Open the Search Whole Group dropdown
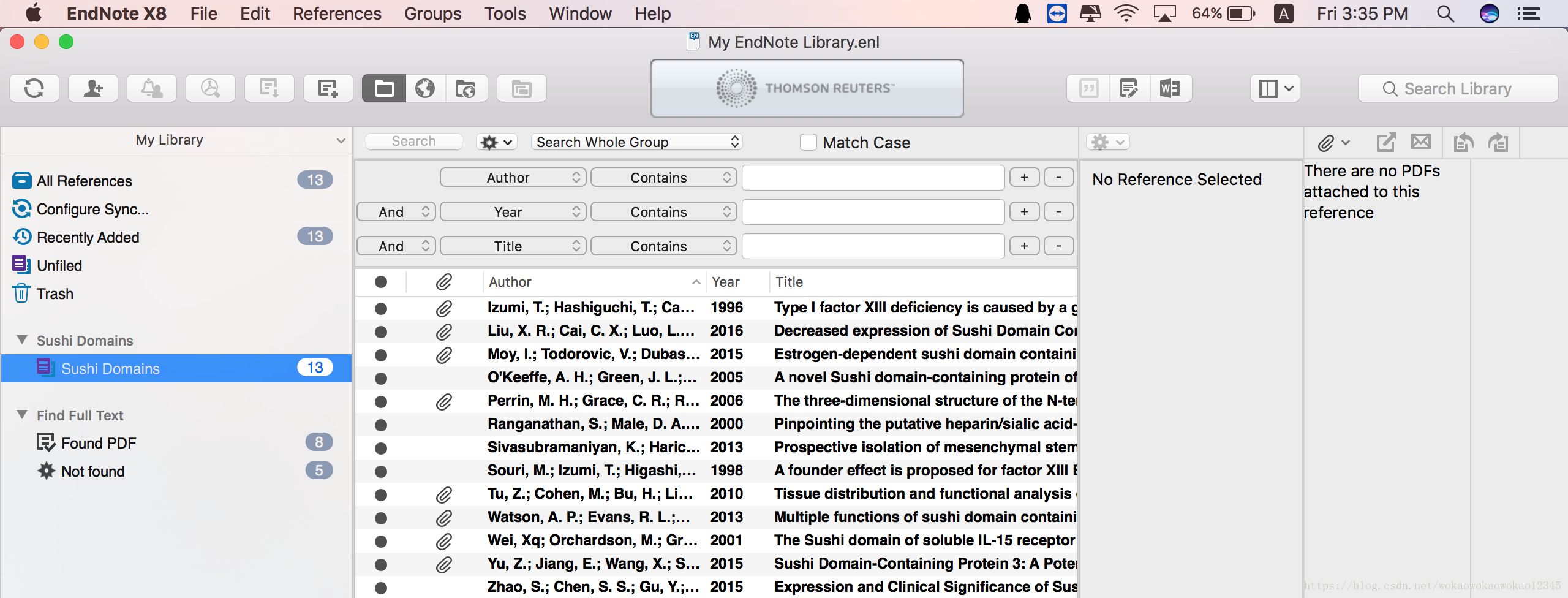The width and height of the screenshot is (1568, 598). pos(637,142)
